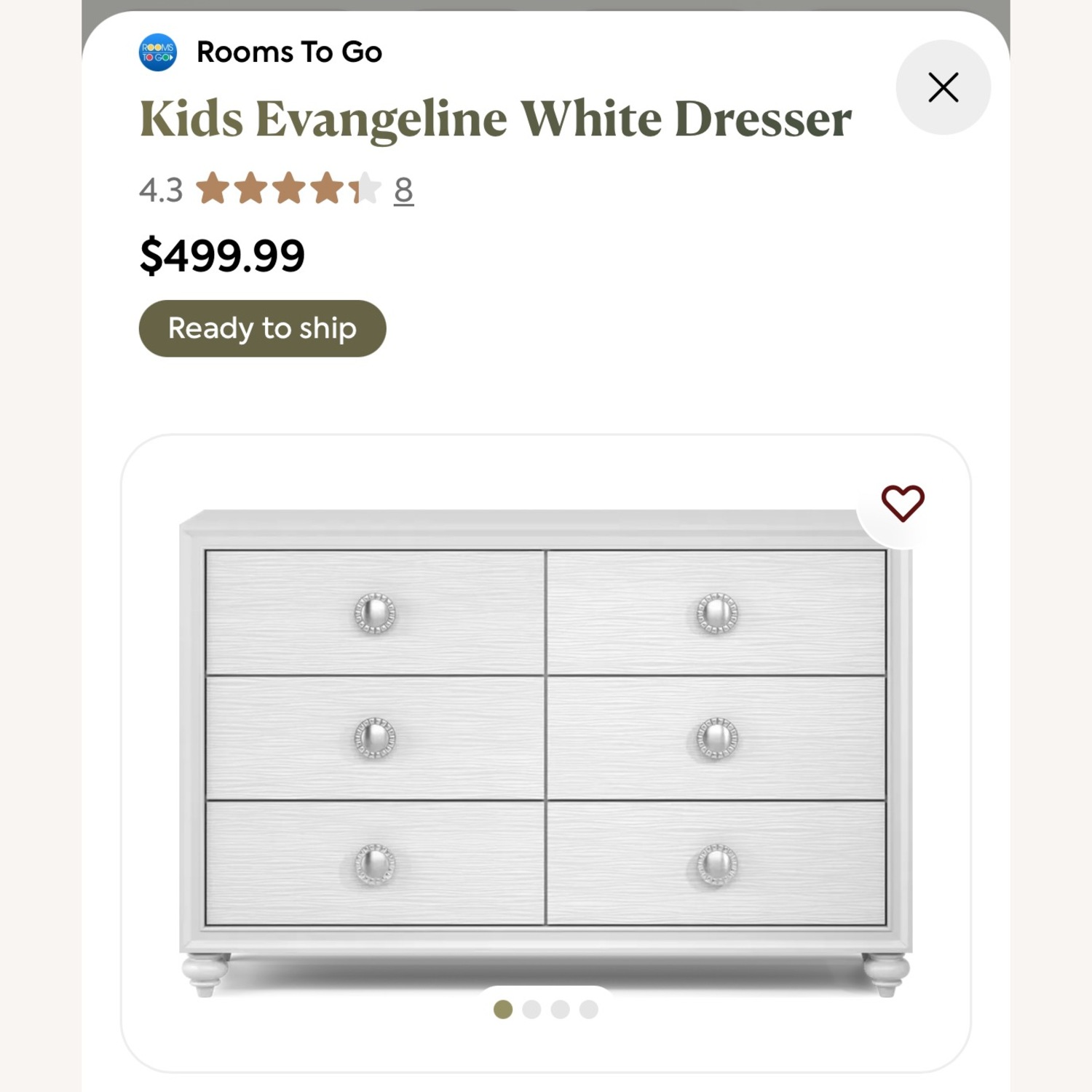The image size is (1092, 1092).
Task: Tap the $499.99 price label
Action: click(222, 256)
